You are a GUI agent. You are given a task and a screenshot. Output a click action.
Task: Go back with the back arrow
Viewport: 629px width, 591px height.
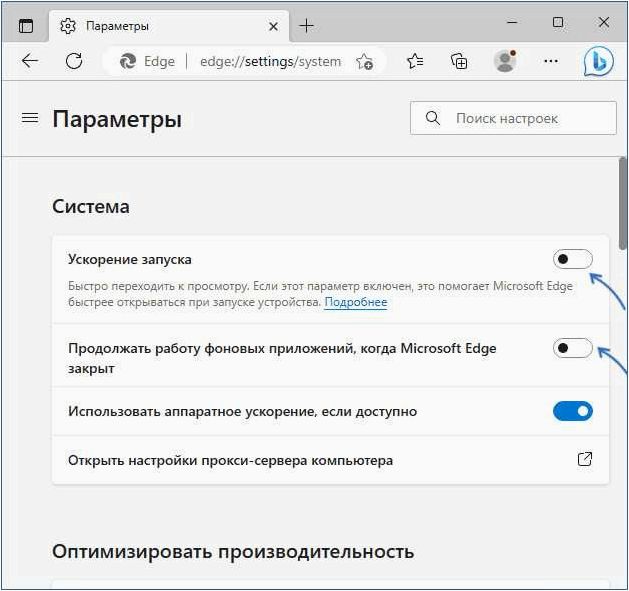30,61
